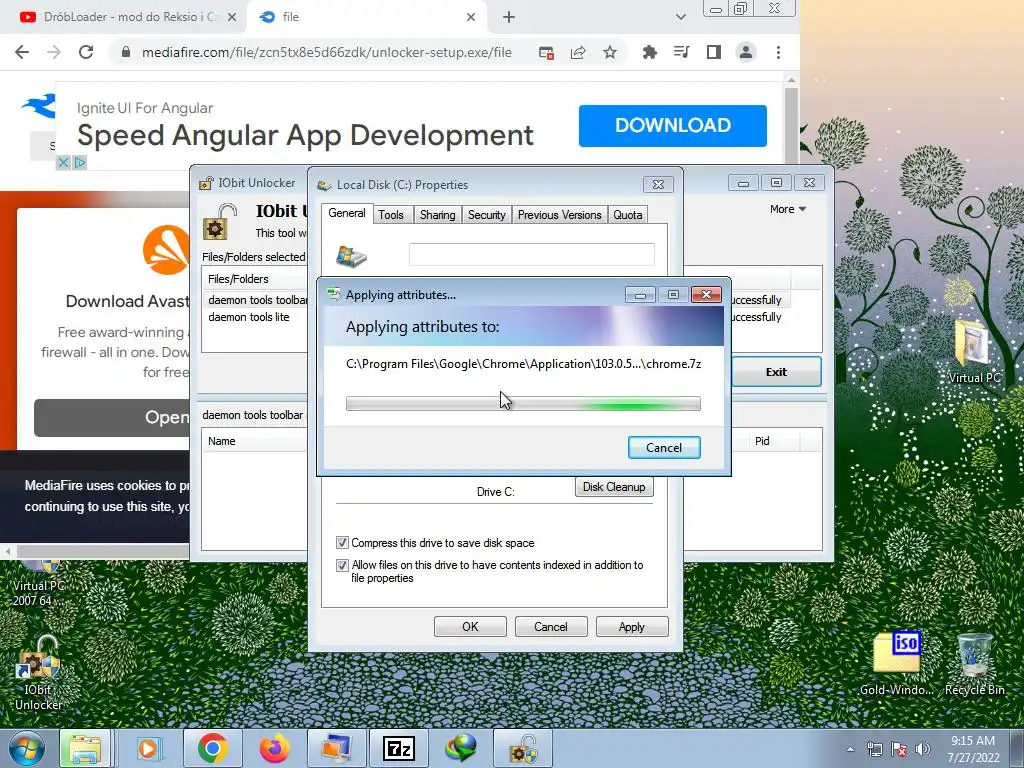Viewport: 1024px width, 768px height.
Task: Click the AdChoices triangle icon
Action: pos(80,163)
